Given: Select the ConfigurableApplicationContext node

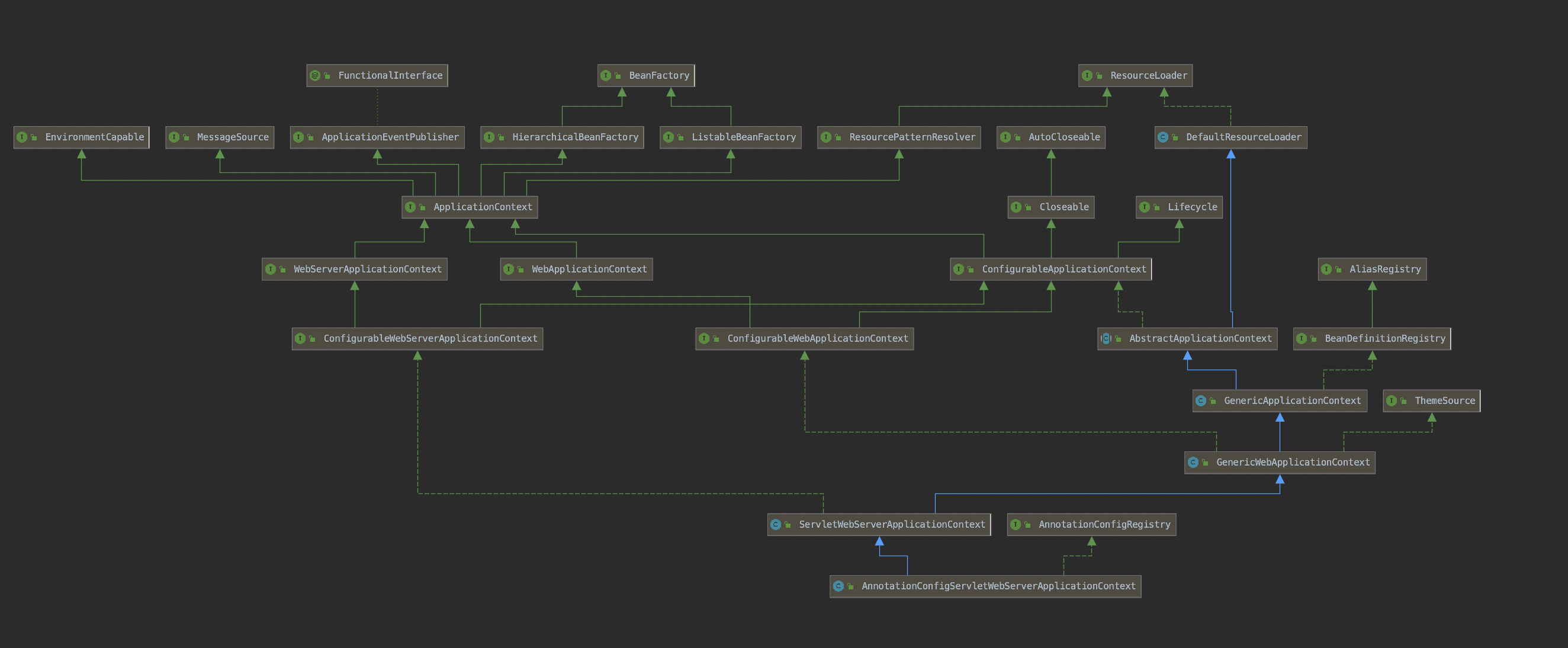Looking at the screenshot, I should 1063,269.
